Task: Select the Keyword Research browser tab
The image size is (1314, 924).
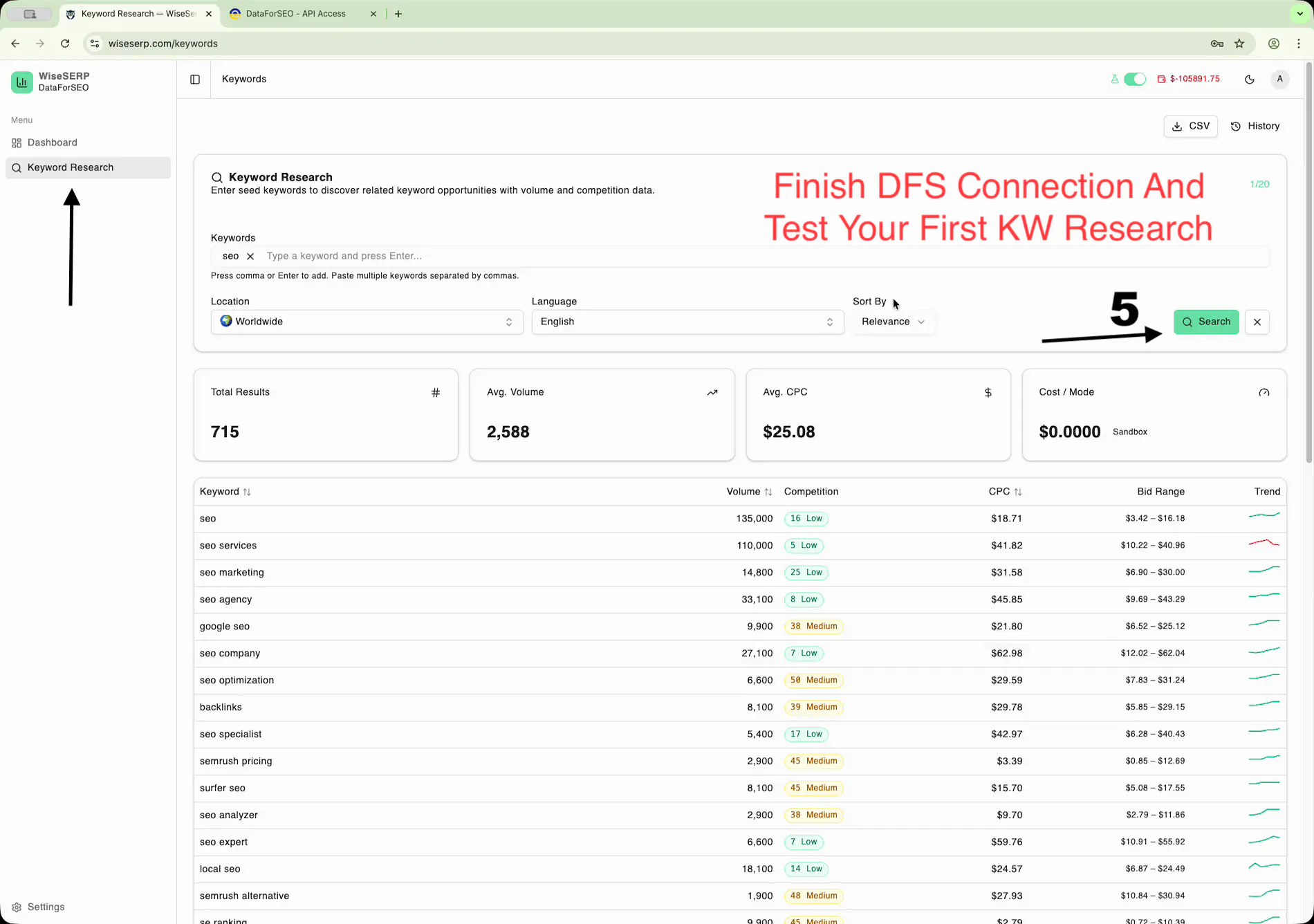Action: pyautogui.click(x=138, y=14)
